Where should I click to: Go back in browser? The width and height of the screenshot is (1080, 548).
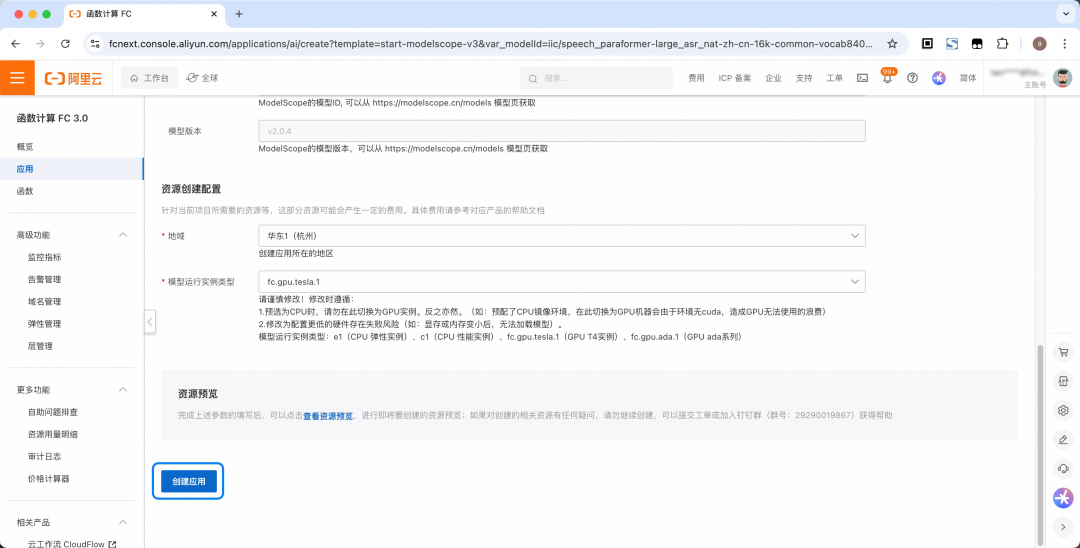point(15,43)
